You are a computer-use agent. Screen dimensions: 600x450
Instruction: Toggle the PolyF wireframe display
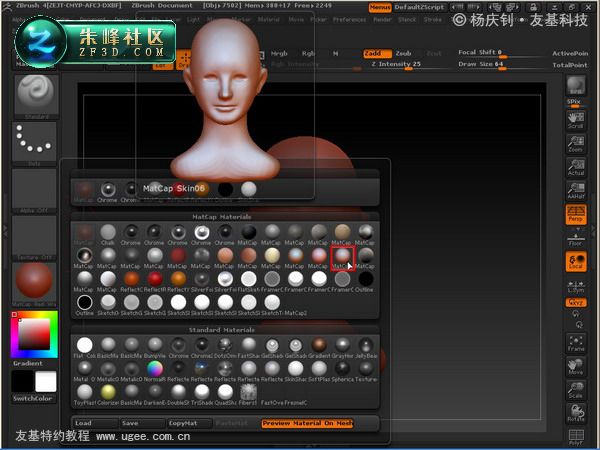click(x=576, y=437)
